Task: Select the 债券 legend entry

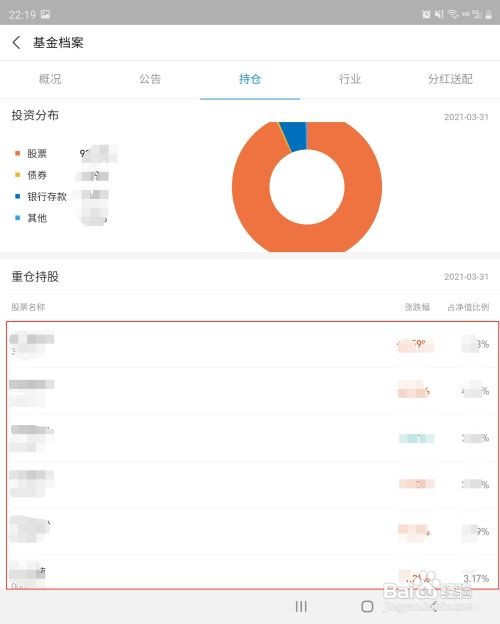Action: (31, 175)
